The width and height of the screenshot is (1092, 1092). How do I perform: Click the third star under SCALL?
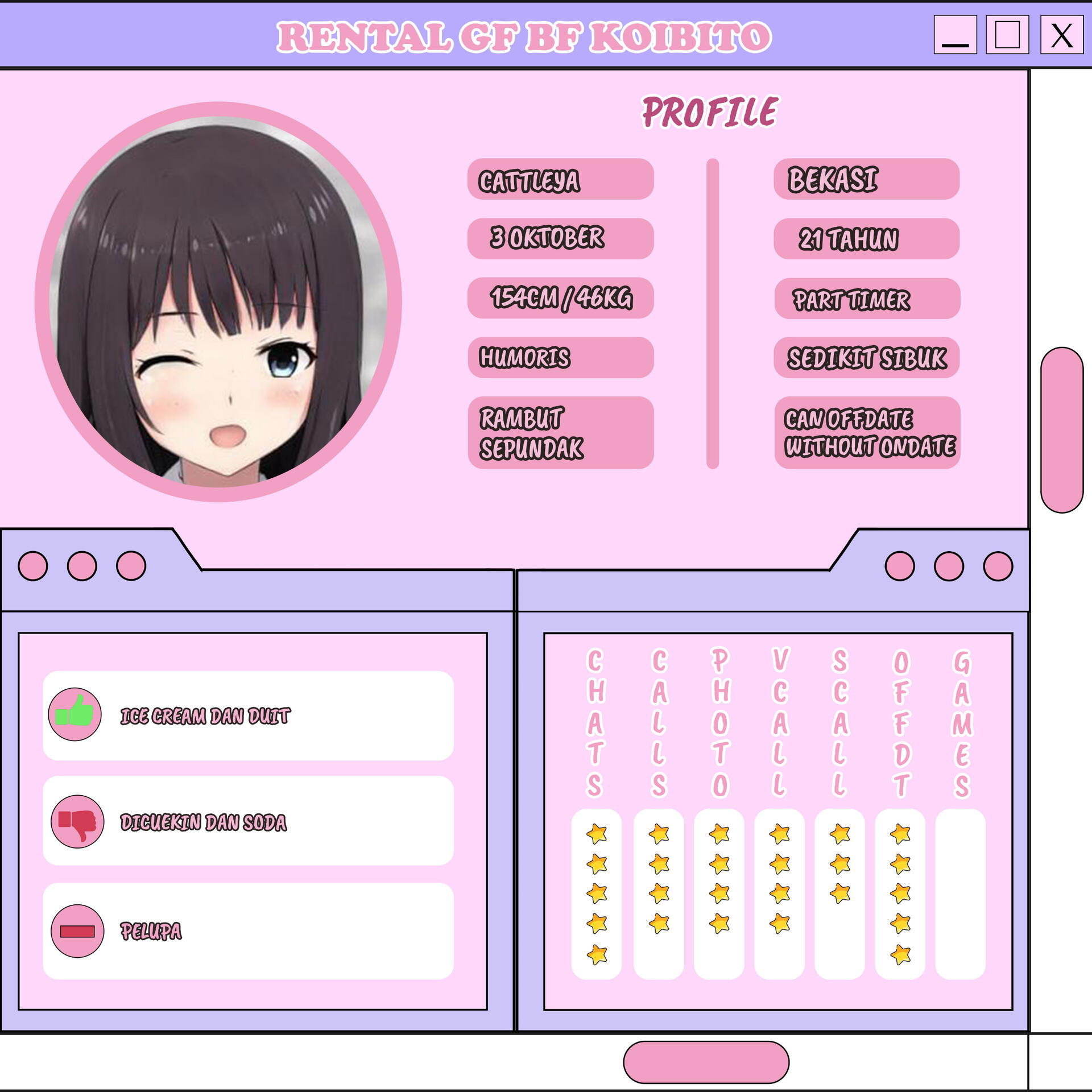coord(839,894)
